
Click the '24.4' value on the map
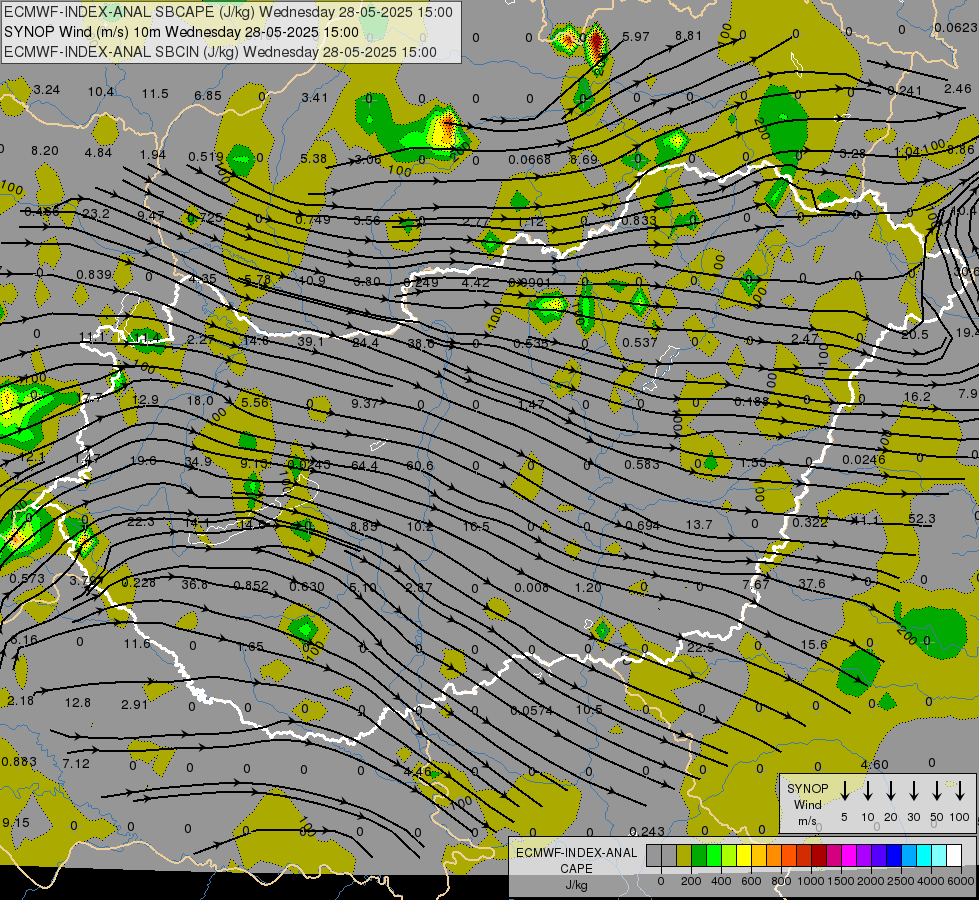[x=365, y=342]
